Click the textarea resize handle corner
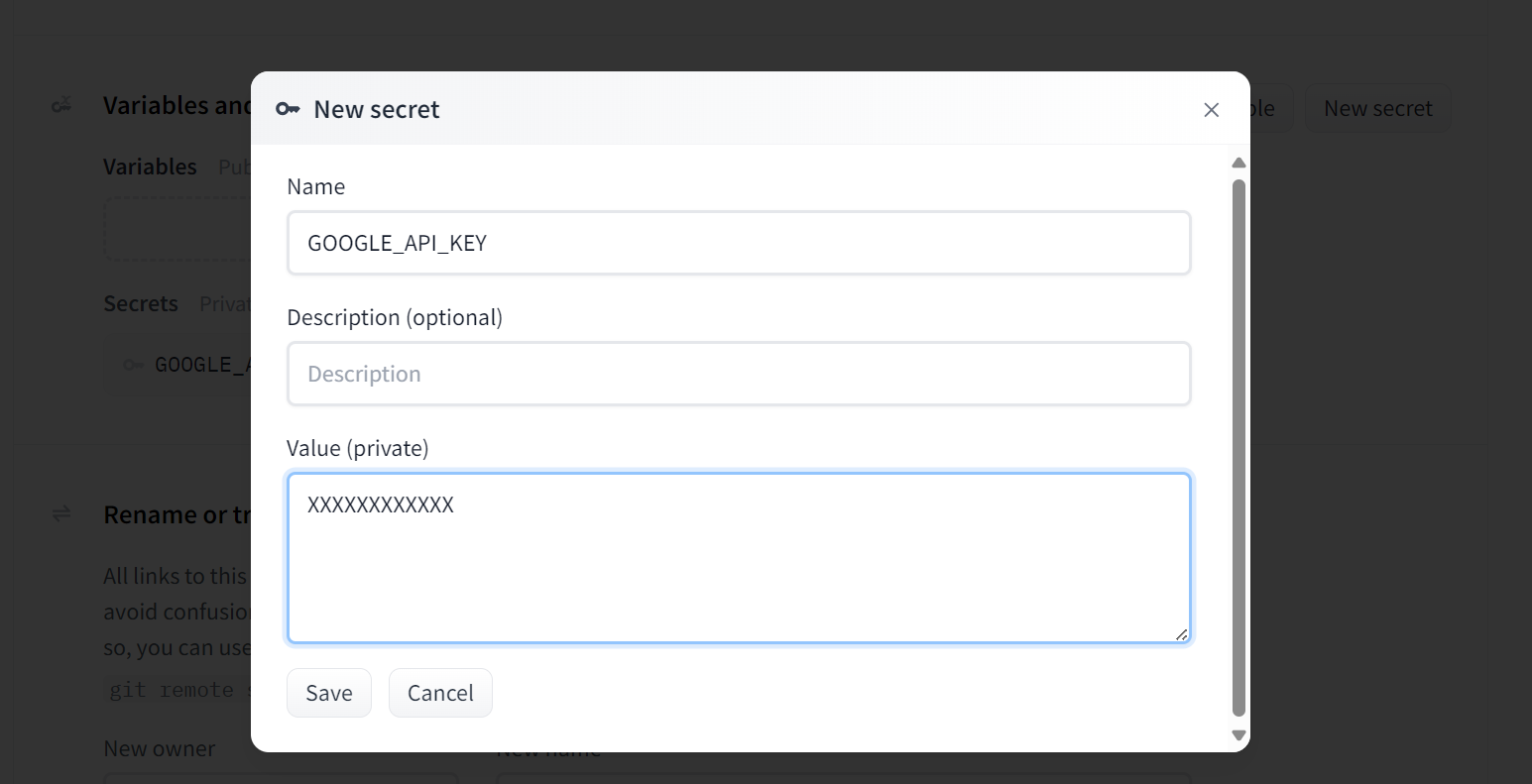 pyautogui.click(x=1181, y=634)
